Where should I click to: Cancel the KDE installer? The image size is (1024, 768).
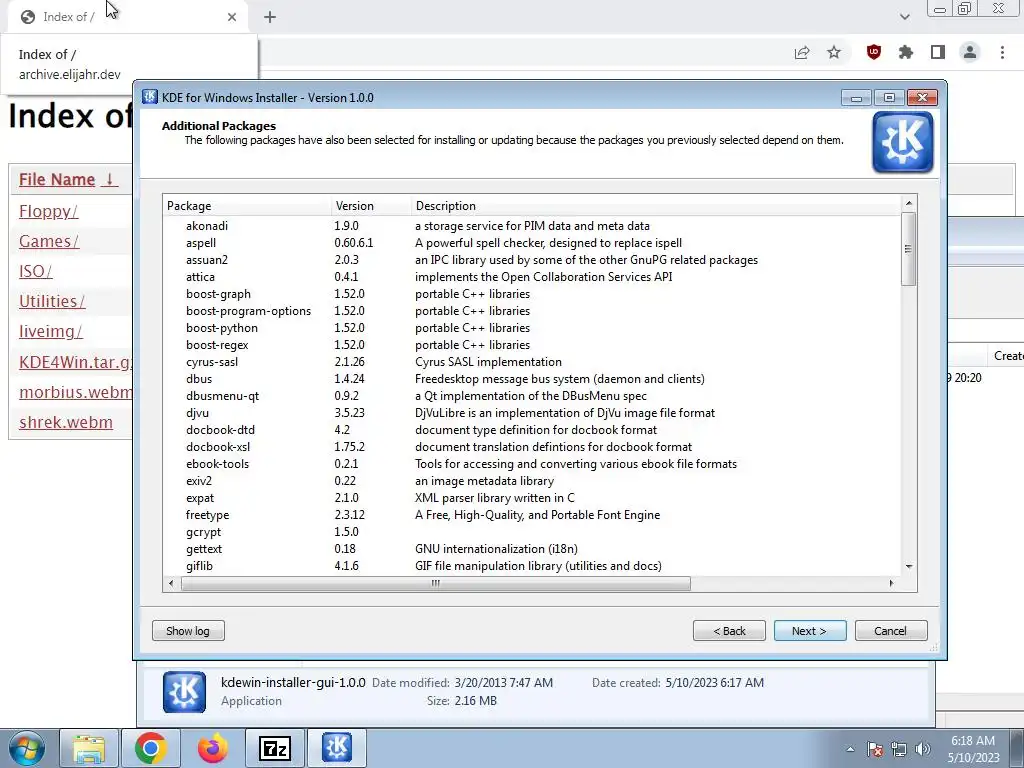[x=891, y=631]
